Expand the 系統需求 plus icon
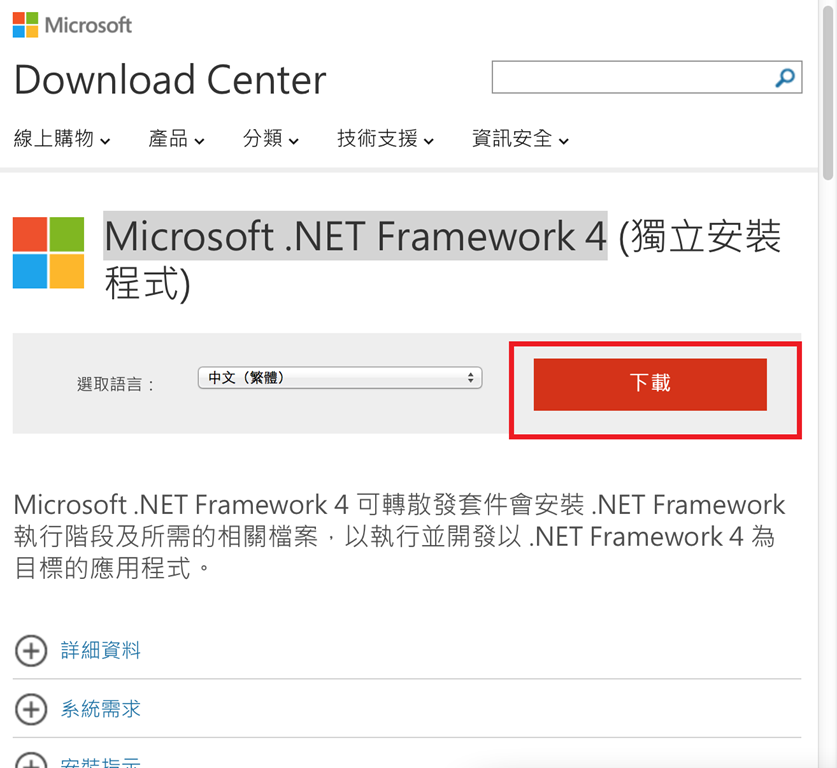Image resolution: width=837 pixels, height=768 pixels. coord(31,709)
